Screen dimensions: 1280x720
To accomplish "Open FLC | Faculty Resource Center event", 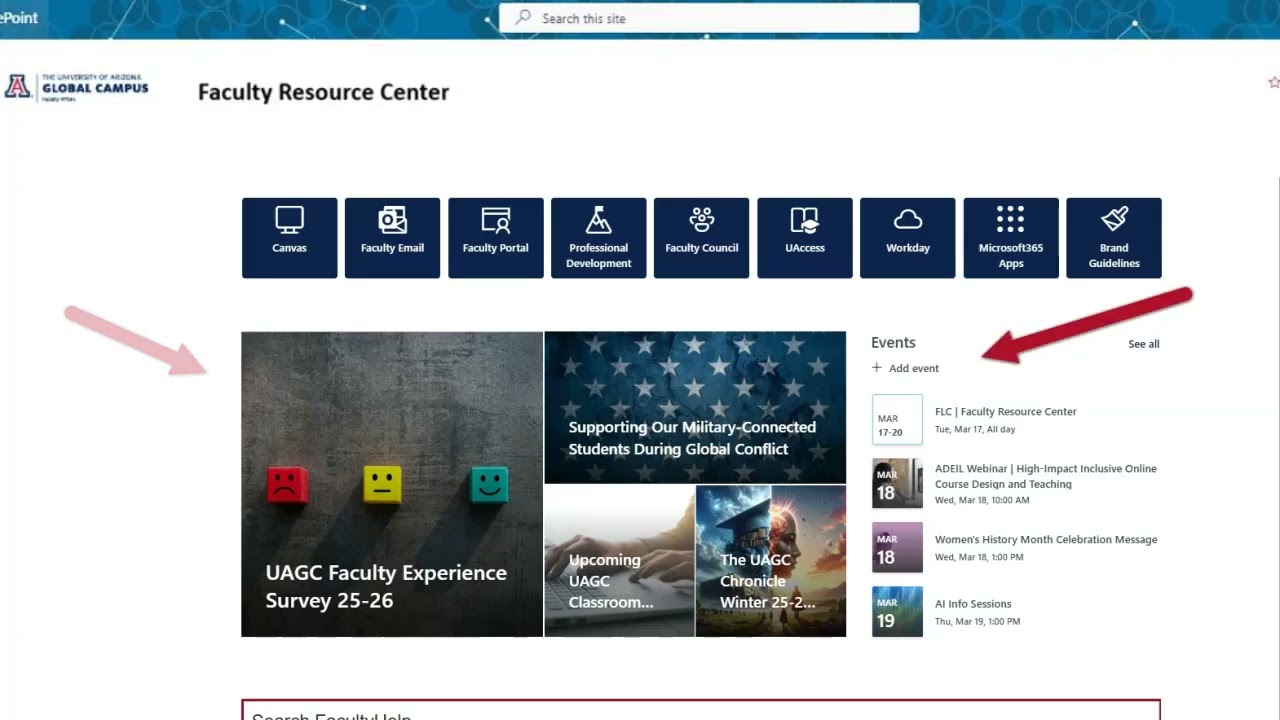I will point(1006,412).
